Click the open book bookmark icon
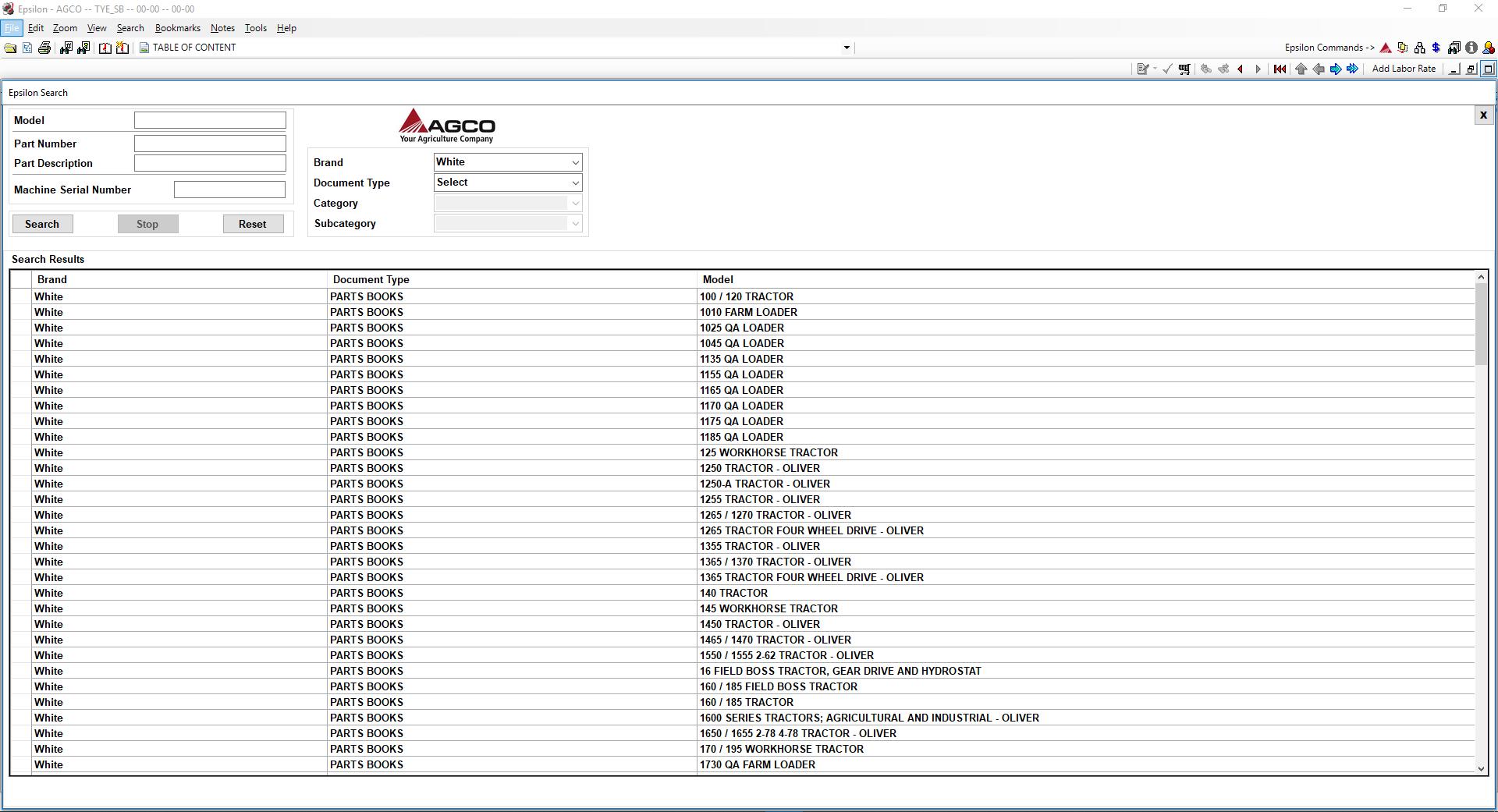The width and height of the screenshot is (1498, 812). [x=105, y=48]
